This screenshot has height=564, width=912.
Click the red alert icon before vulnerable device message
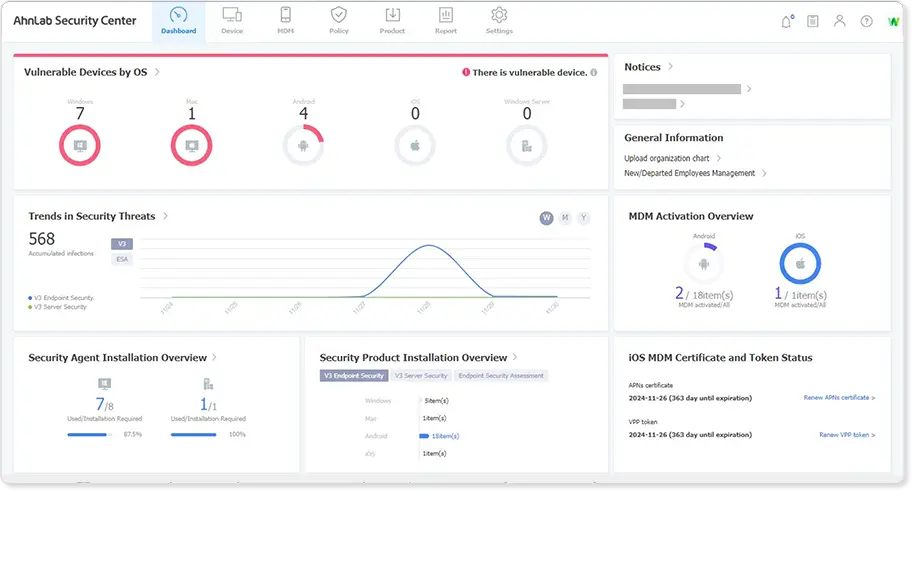click(x=466, y=72)
